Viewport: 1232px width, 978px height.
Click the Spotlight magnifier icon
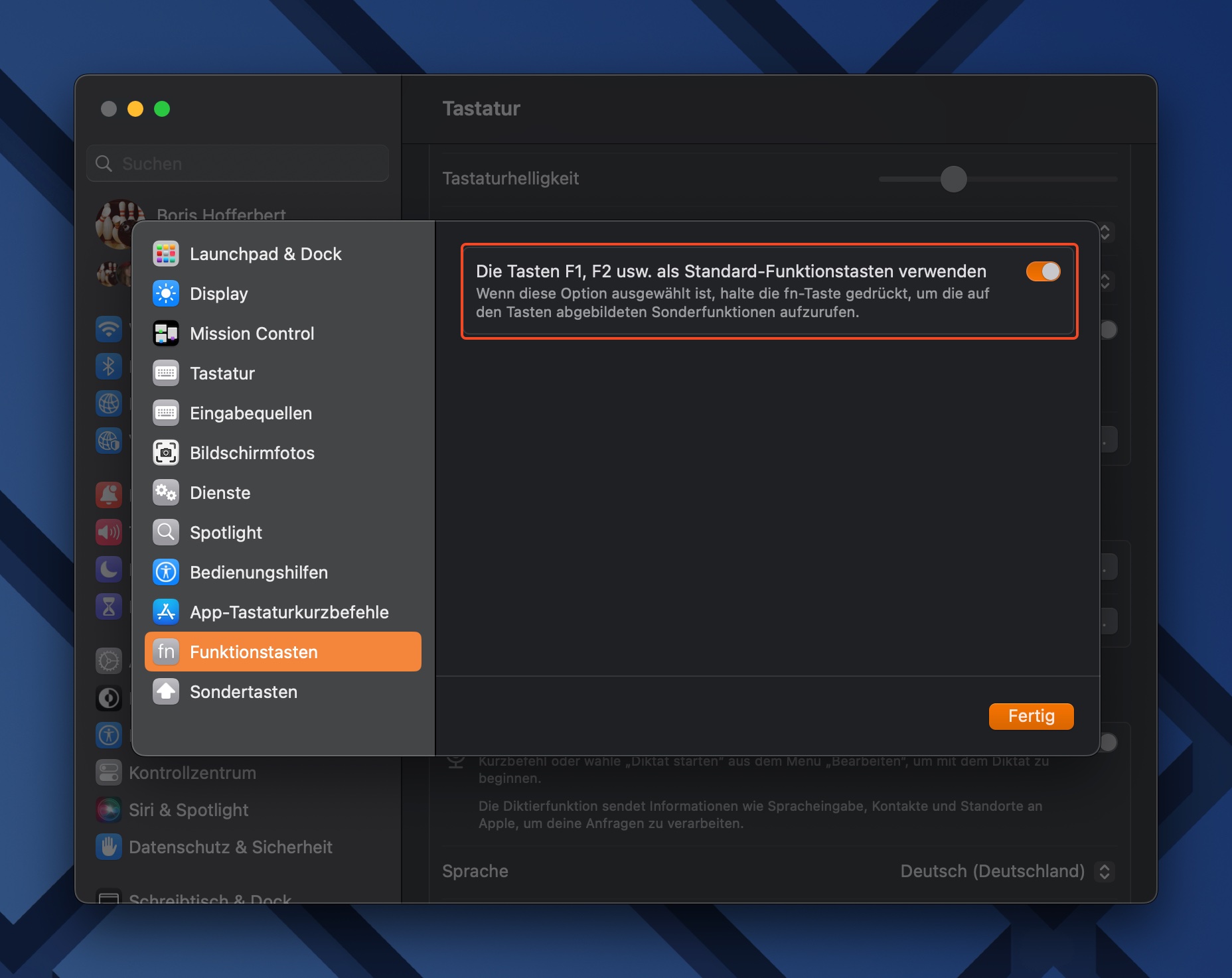[165, 533]
